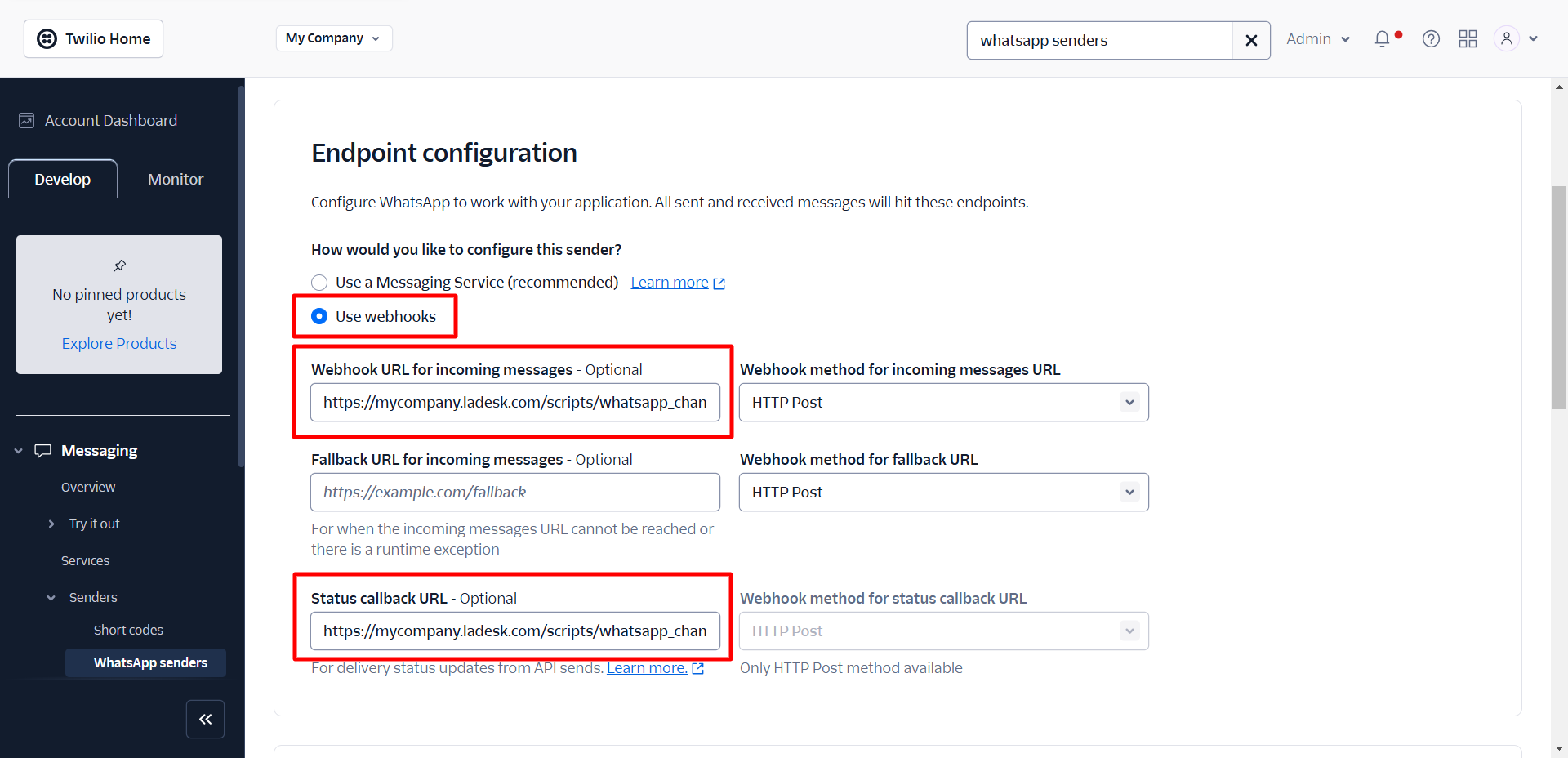
Task: Select Use a Messaging Service option
Action: point(319,283)
